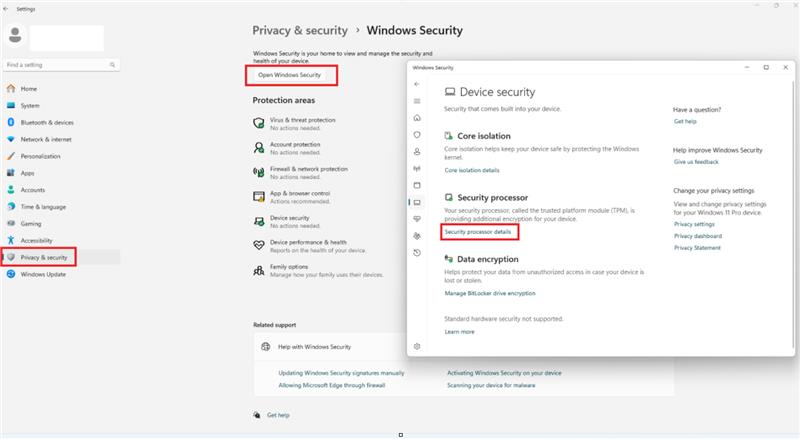Click Learn more under hardware security
The width and height of the screenshot is (800, 439).
(x=459, y=332)
